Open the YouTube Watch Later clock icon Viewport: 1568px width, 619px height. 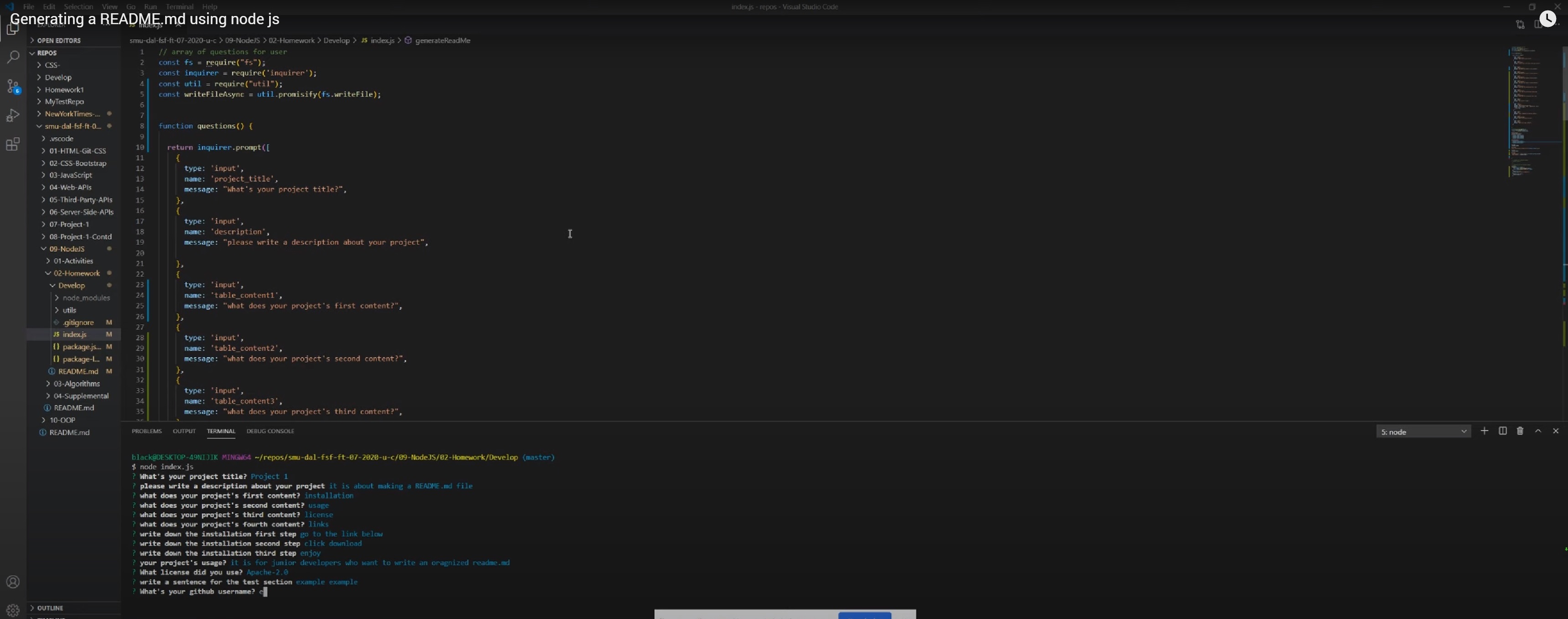[x=1547, y=18]
